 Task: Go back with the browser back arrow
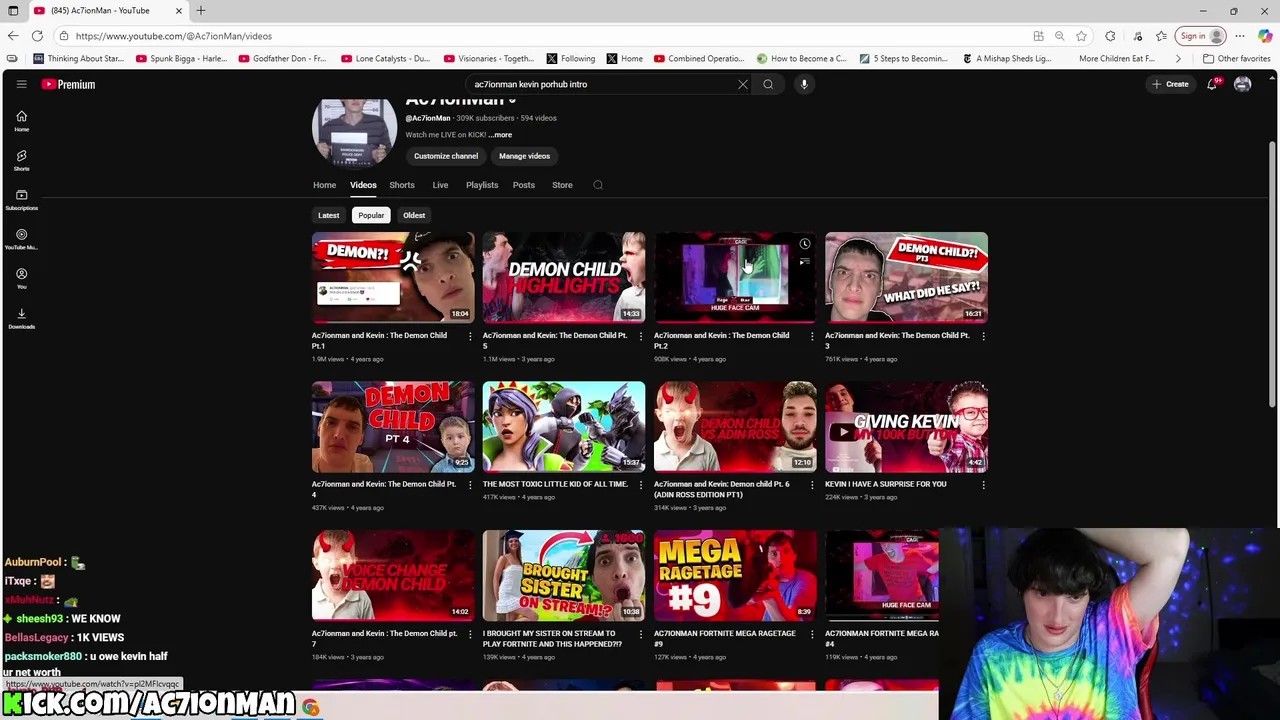point(13,36)
